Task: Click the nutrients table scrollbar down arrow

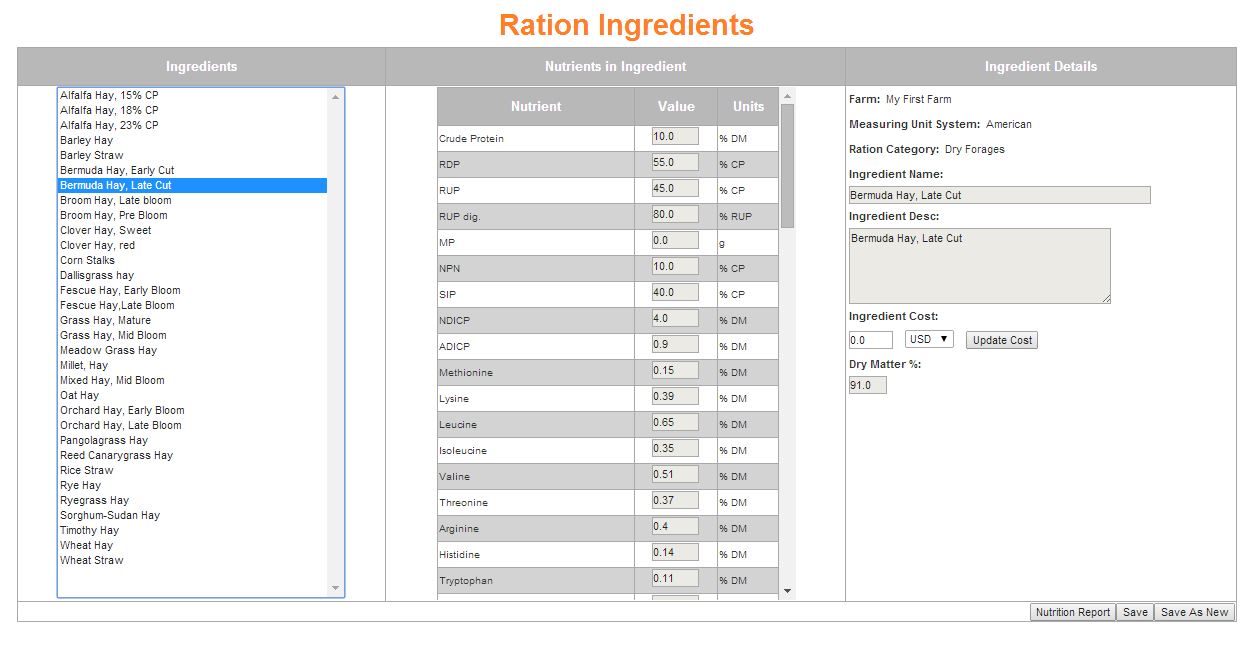Action: (x=788, y=592)
